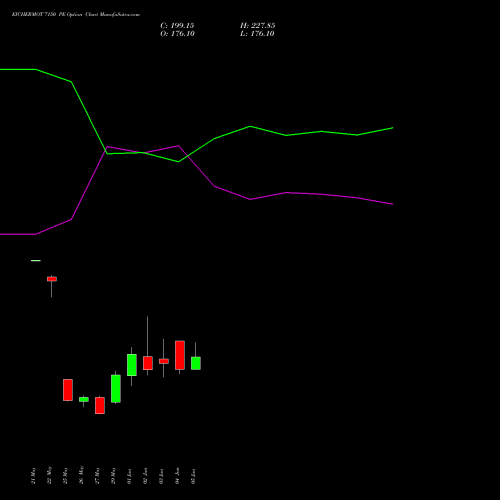Click the '01 Jun' date axis label
This screenshot has width=500, height=500.
pyautogui.click(x=129, y=476)
